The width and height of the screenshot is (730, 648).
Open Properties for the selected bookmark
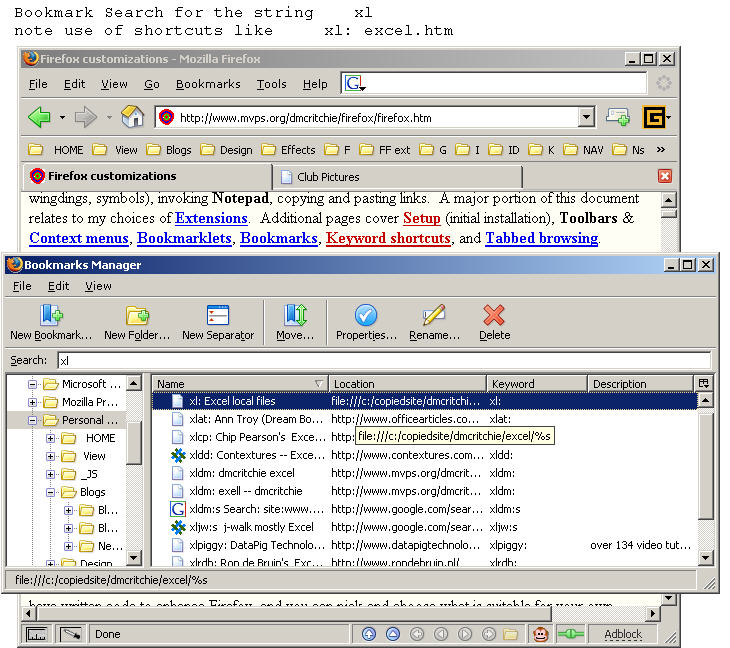(366, 322)
